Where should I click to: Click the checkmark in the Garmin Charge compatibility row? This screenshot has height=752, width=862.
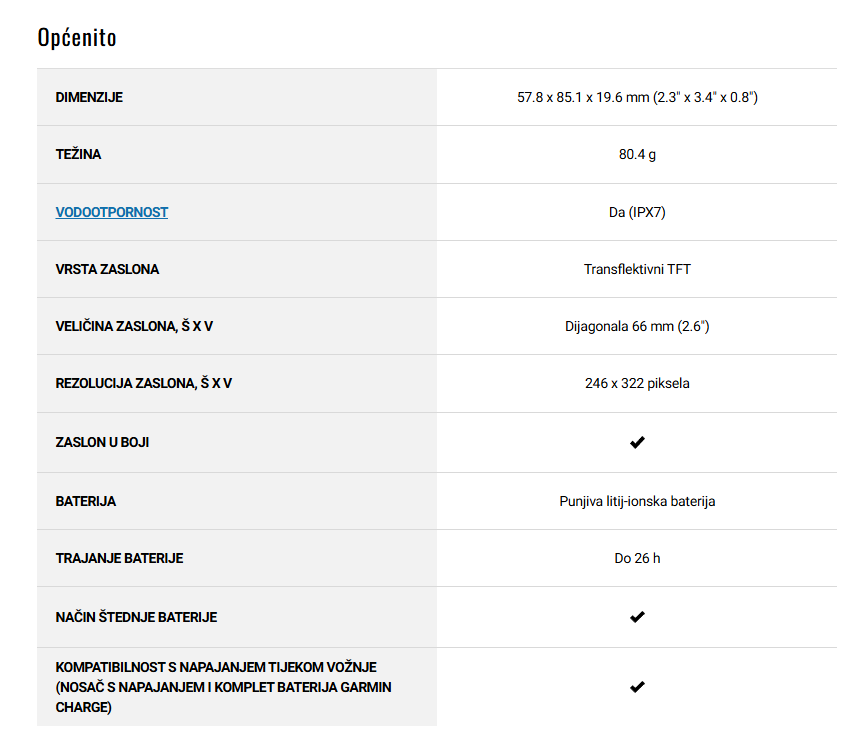coord(637,687)
